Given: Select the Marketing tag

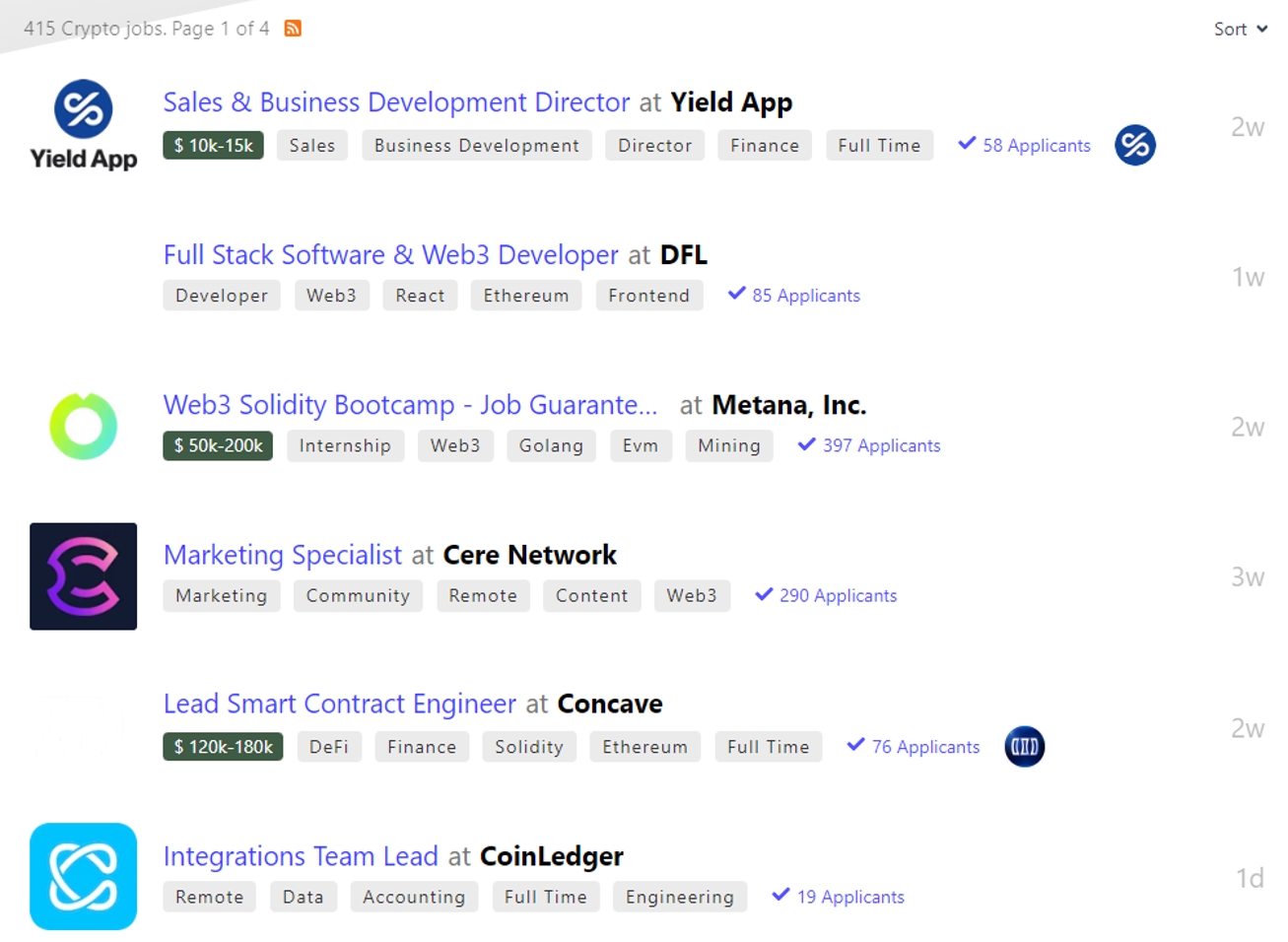Looking at the screenshot, I should click(222, 595).
